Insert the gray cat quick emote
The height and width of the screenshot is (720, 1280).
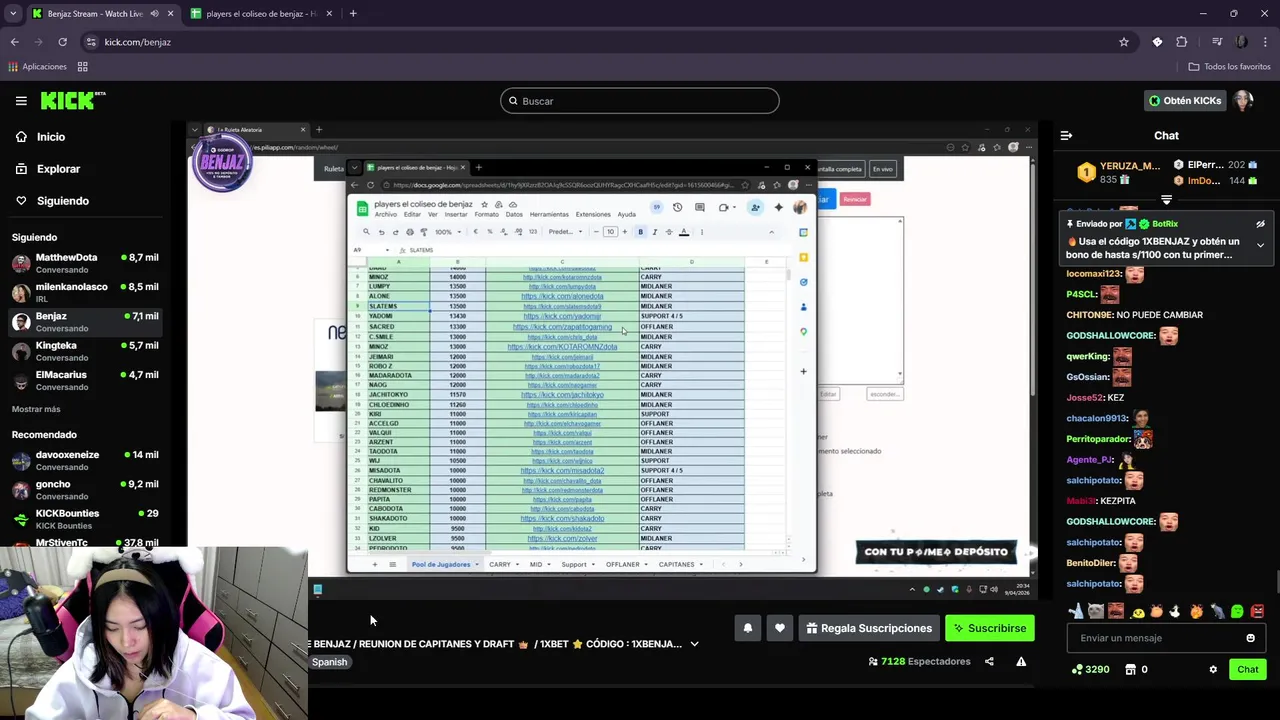pos(1096,611)
